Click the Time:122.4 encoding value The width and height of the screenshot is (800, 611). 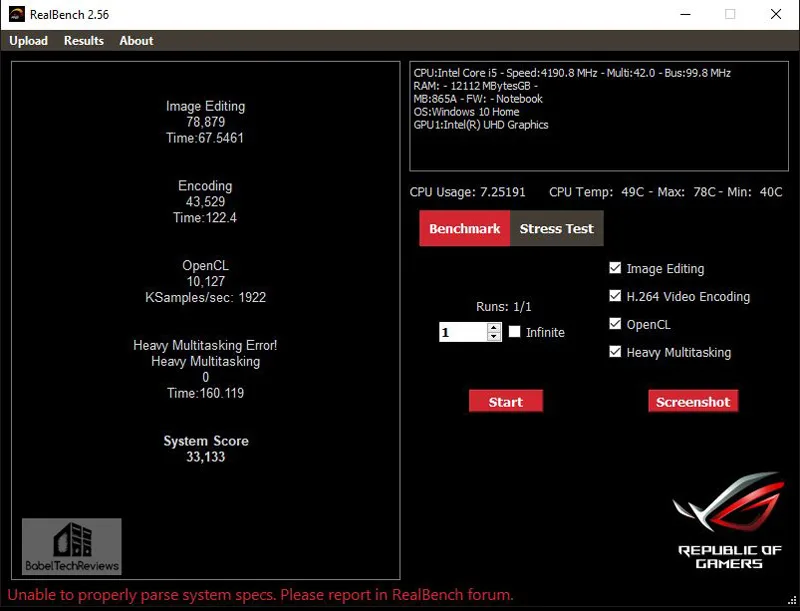point(205,218)
